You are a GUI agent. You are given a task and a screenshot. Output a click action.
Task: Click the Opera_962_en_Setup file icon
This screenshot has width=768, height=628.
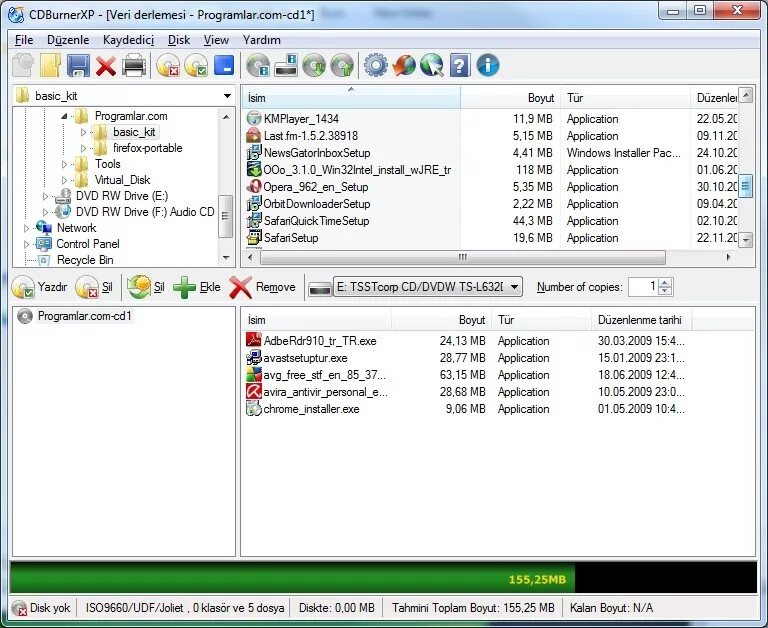point(254,187)
